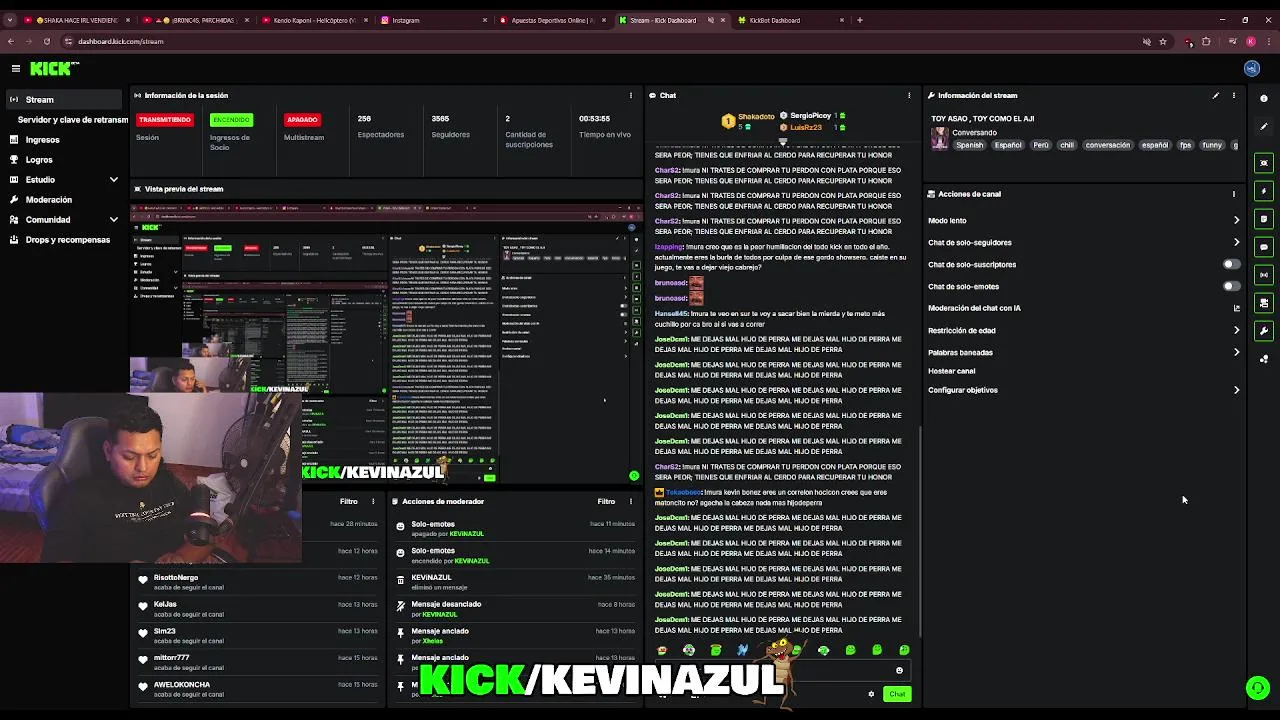Click the chill stream tag

1067,145
